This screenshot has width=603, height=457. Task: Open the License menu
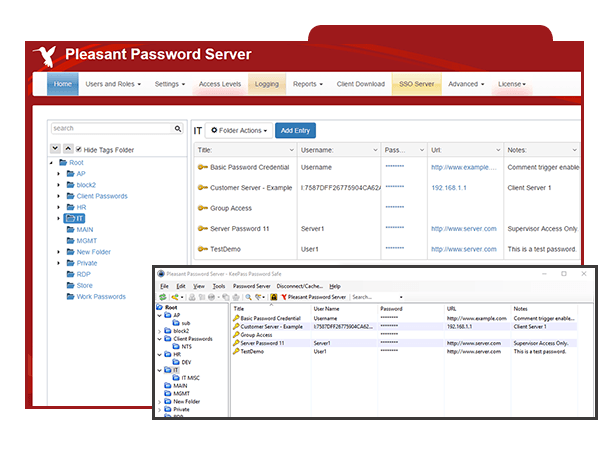click(511, 84)
